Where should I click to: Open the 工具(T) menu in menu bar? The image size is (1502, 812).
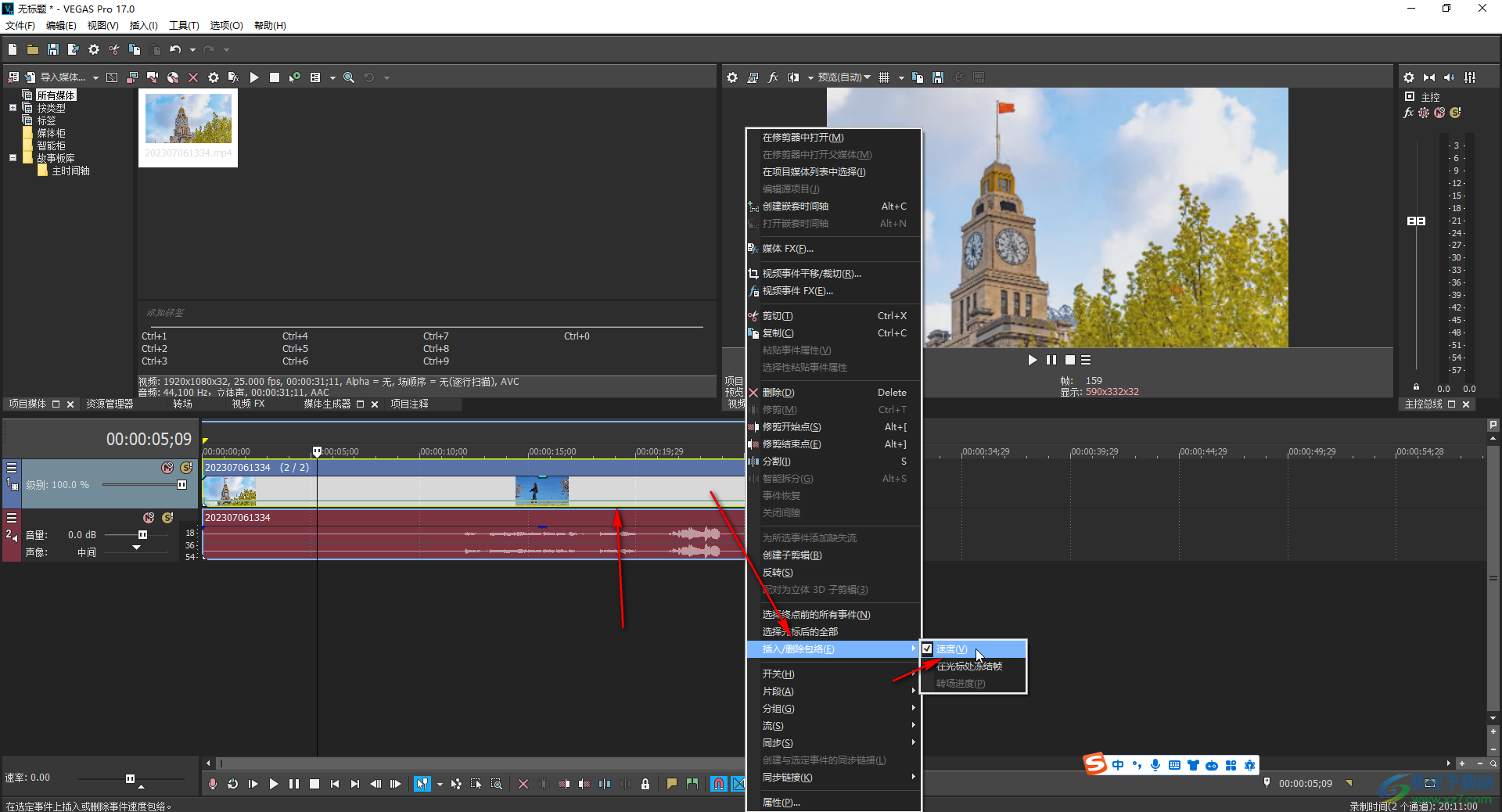[184, 26]
